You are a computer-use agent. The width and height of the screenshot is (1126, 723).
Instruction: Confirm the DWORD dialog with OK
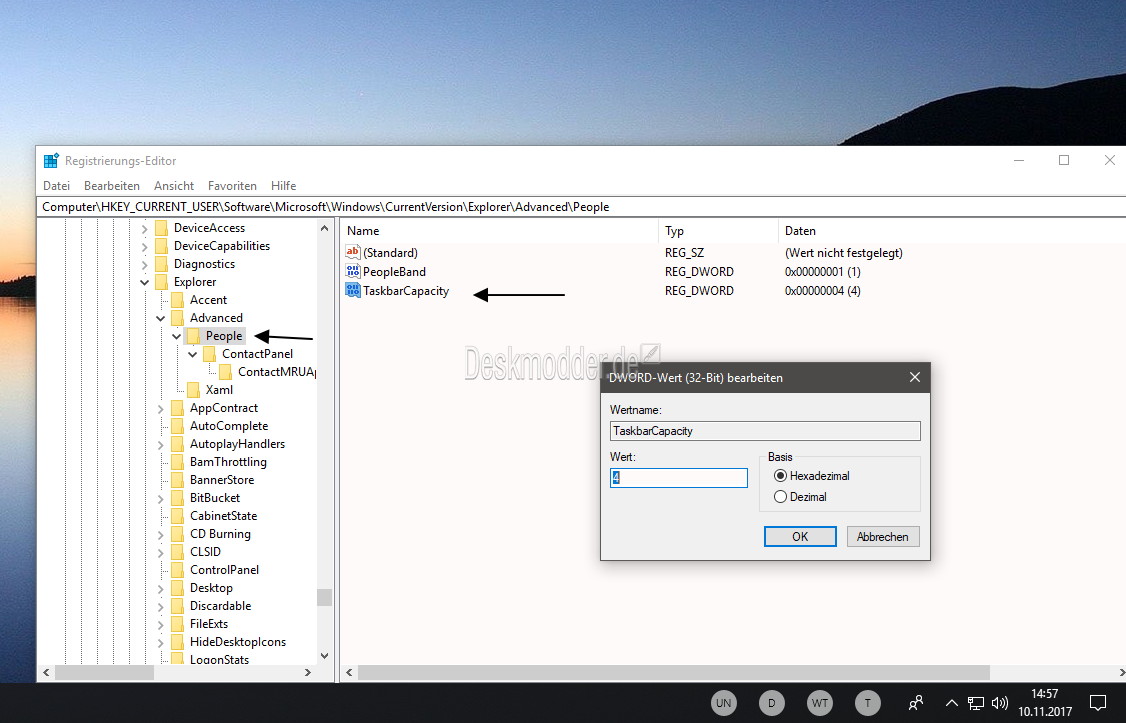coord(800,536)
